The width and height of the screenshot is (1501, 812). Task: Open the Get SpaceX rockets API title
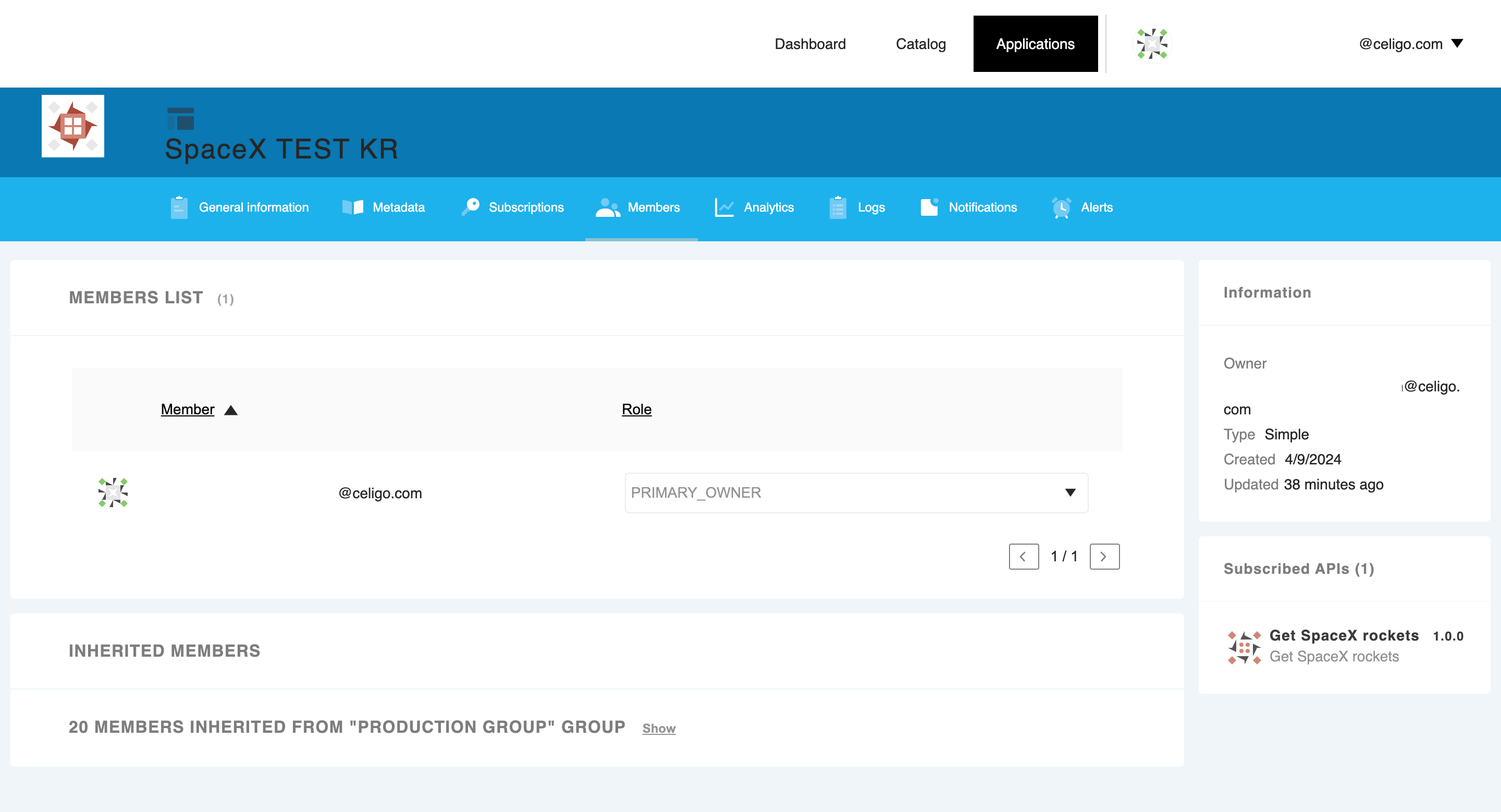[x=1344, y=635]
